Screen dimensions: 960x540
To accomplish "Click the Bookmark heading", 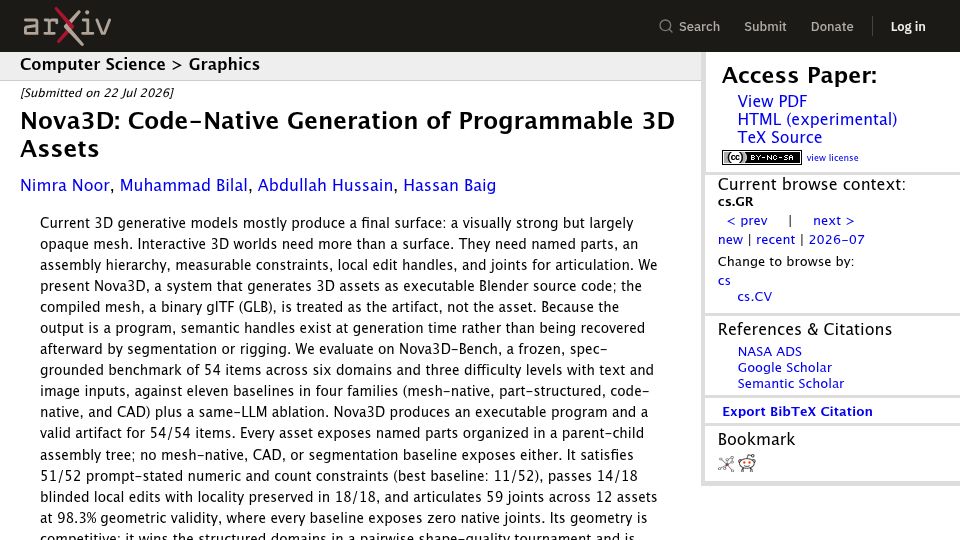I will click(x=756, y=439).
